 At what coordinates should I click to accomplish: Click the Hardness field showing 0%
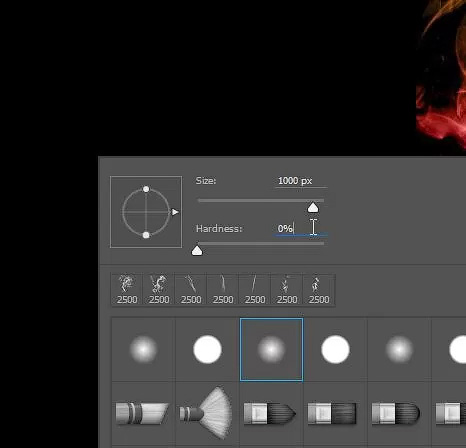point(301,229)
